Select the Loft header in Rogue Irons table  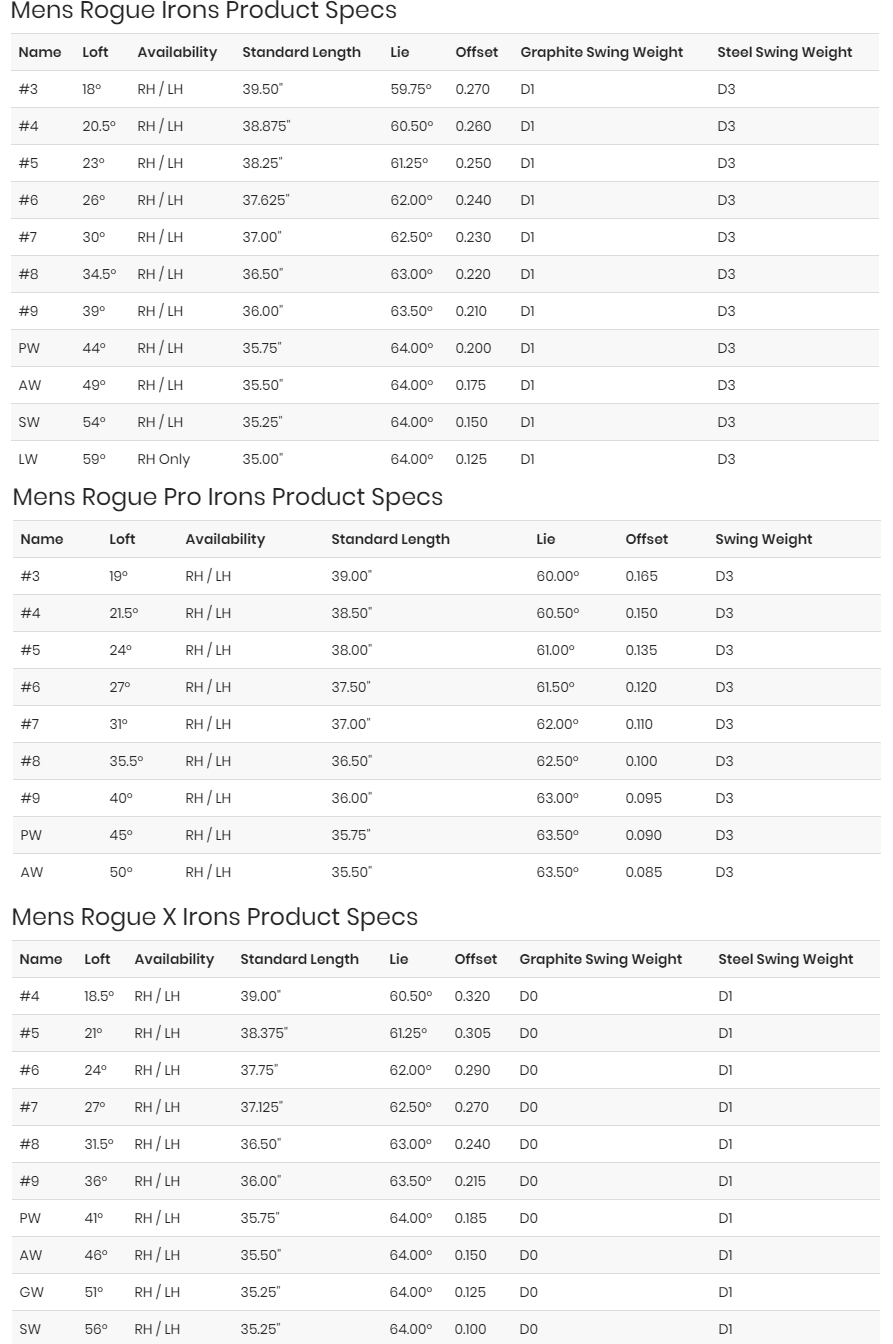[95, 52]
